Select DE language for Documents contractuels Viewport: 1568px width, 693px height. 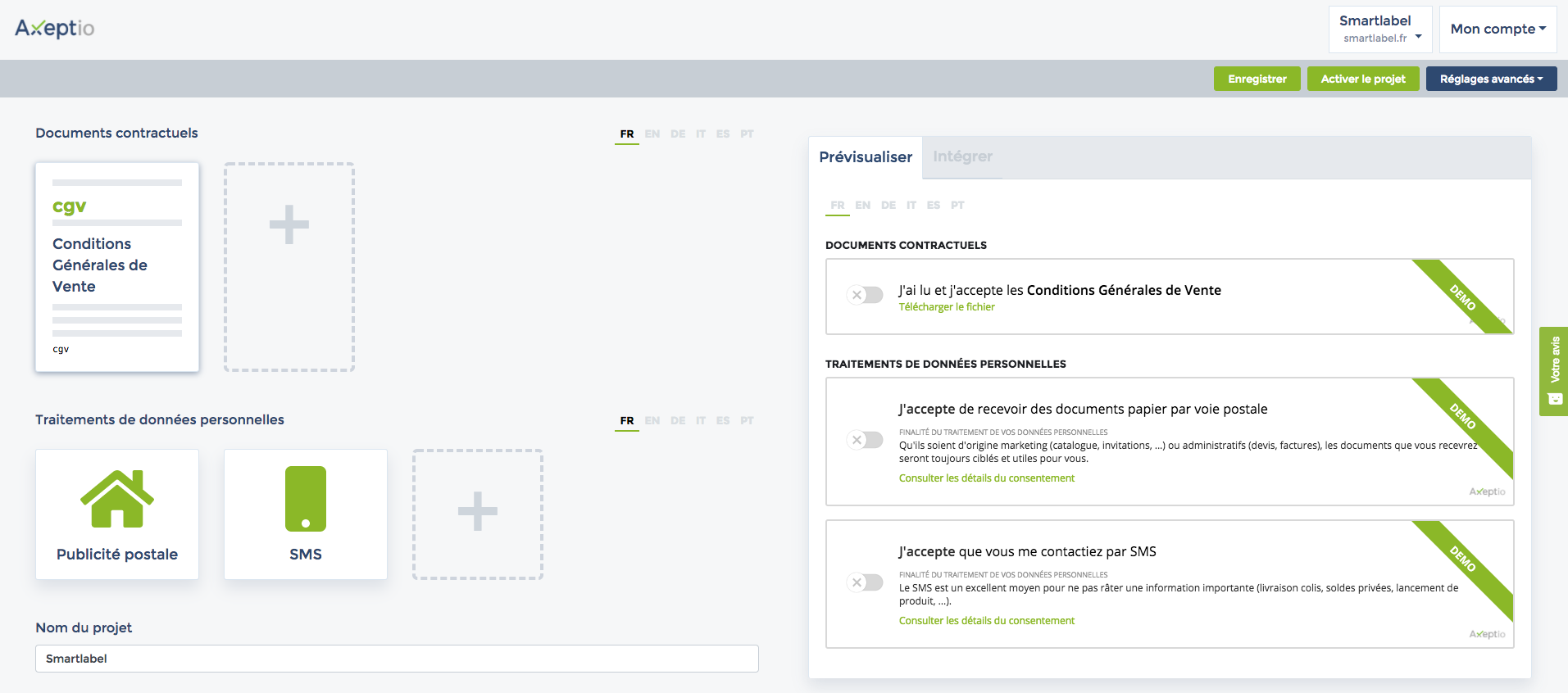click(678, 134)
